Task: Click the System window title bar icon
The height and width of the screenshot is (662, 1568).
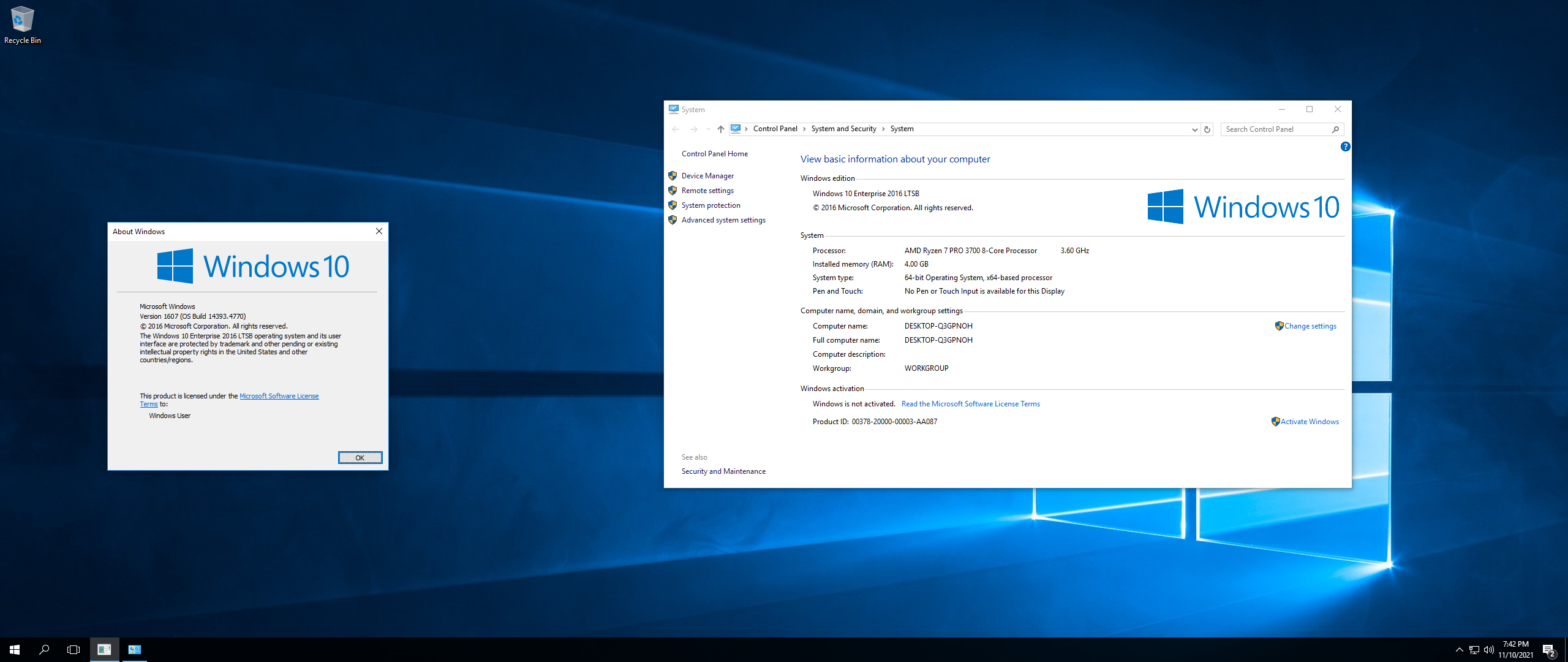Action: coord(674,109)
